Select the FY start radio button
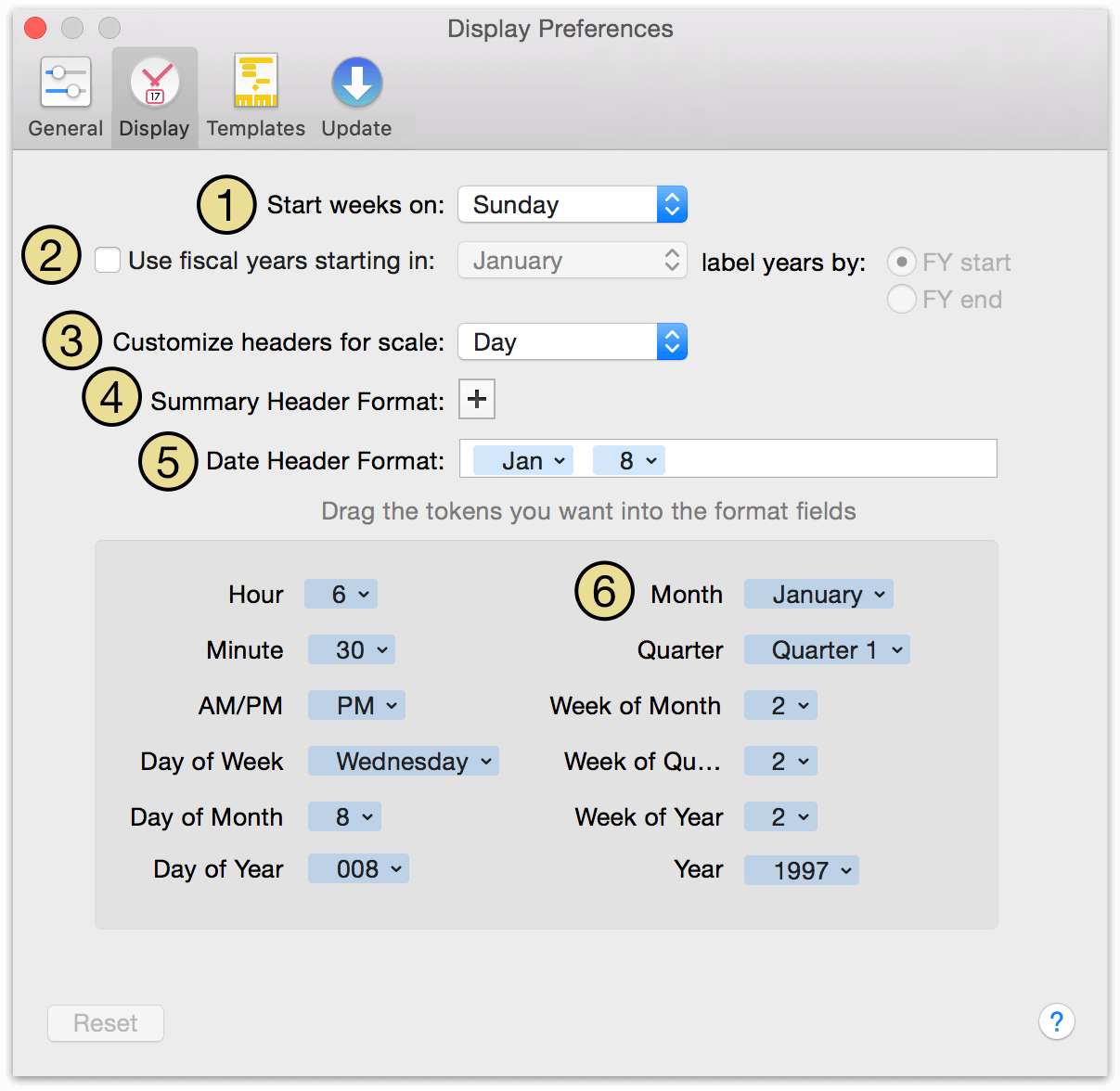This screenshot has height=1091, width=1120. coord(901,262)
